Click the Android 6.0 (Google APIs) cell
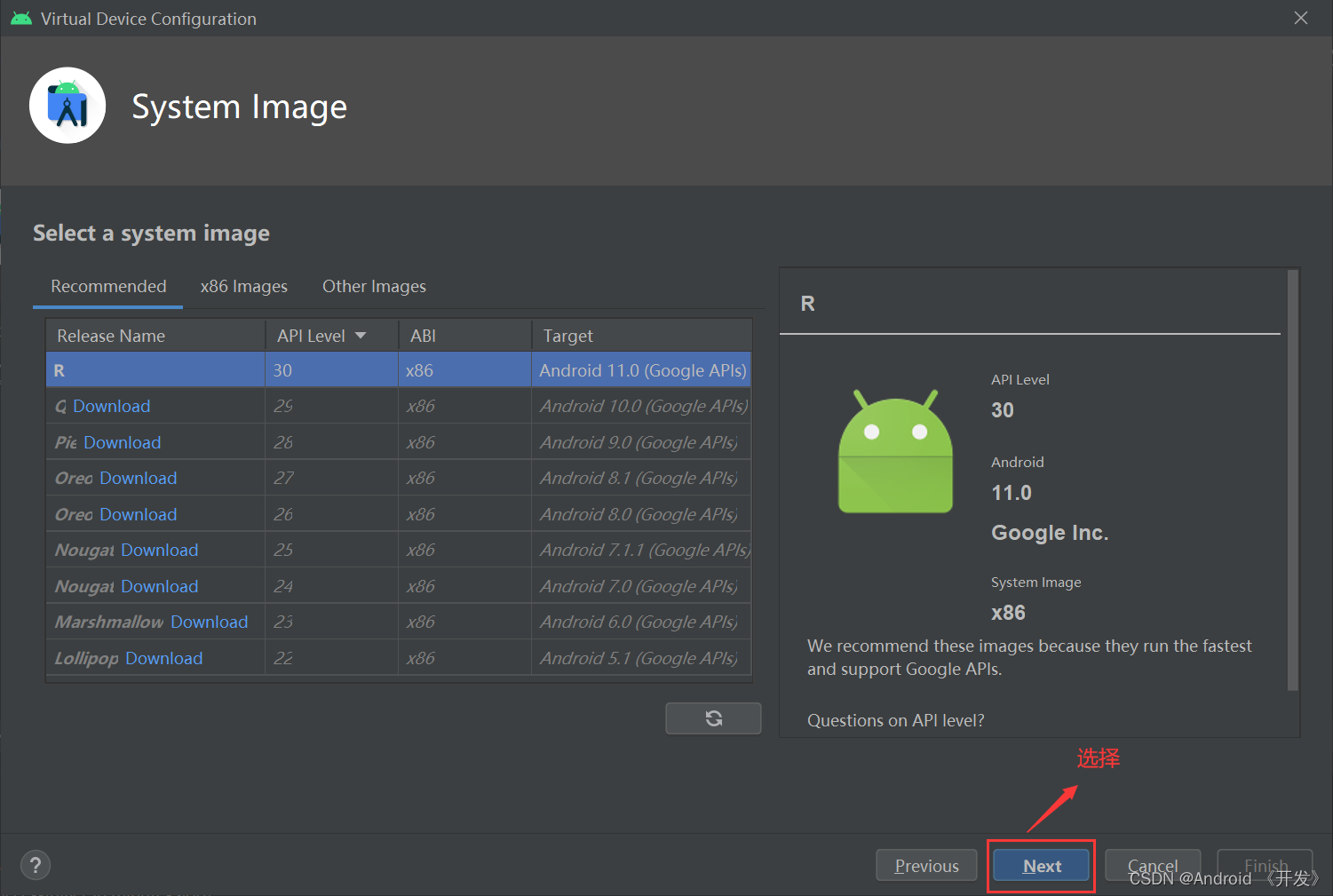The width and height of the screenshot is (1333, 896). pyautogui.click(x=641, y=622)
